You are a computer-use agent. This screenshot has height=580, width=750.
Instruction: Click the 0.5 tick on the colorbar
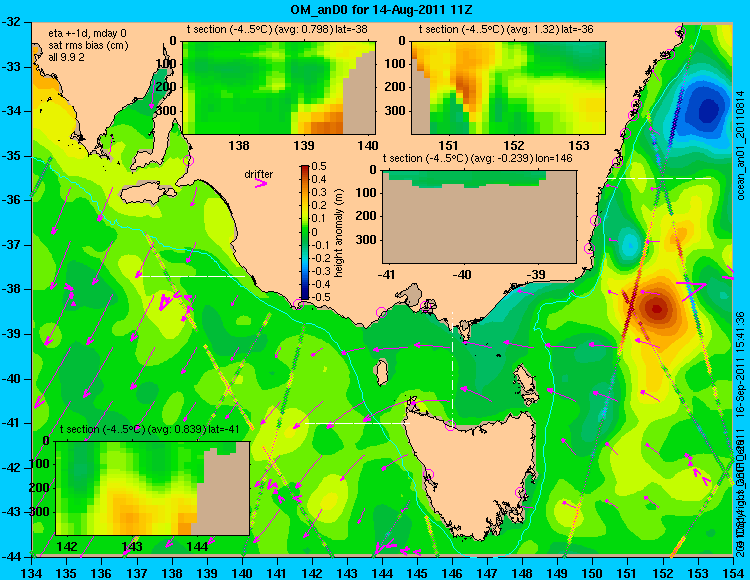tap(319, 166)
